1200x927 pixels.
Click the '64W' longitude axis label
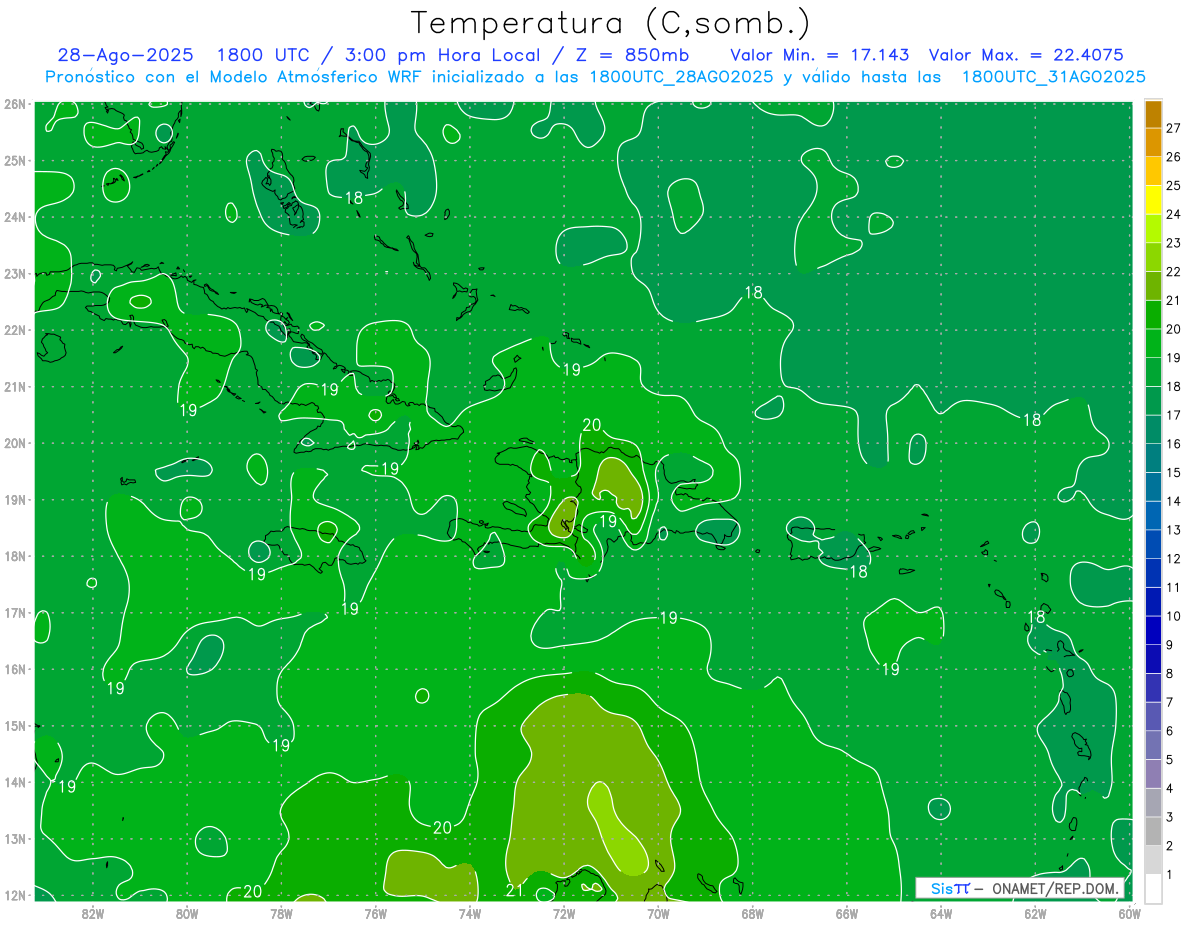pos(941,912)
